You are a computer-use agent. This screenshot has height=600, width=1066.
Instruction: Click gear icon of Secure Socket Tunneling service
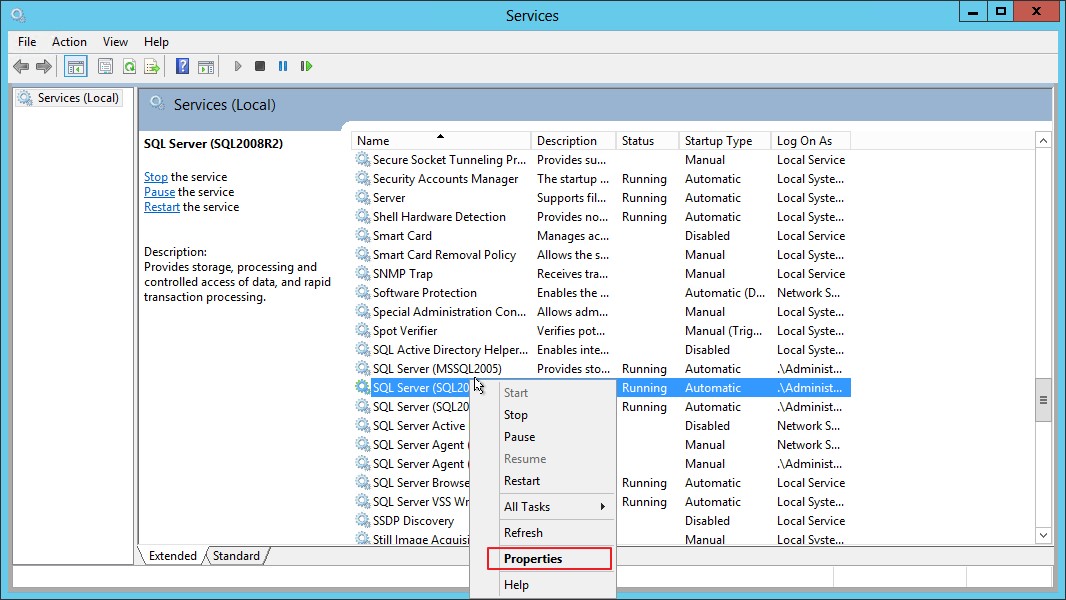click(362, 159)
